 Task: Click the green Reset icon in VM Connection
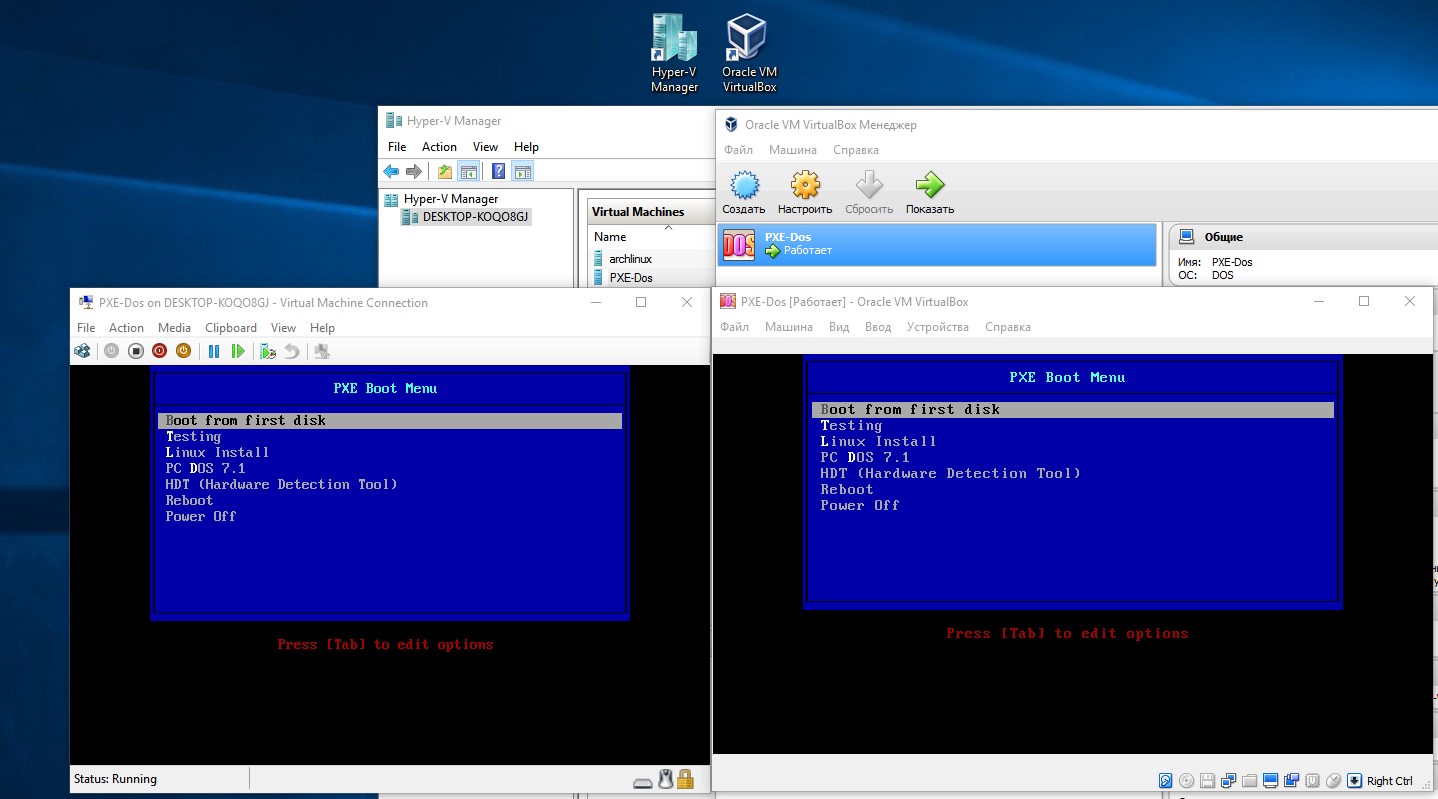pos(238,351)
